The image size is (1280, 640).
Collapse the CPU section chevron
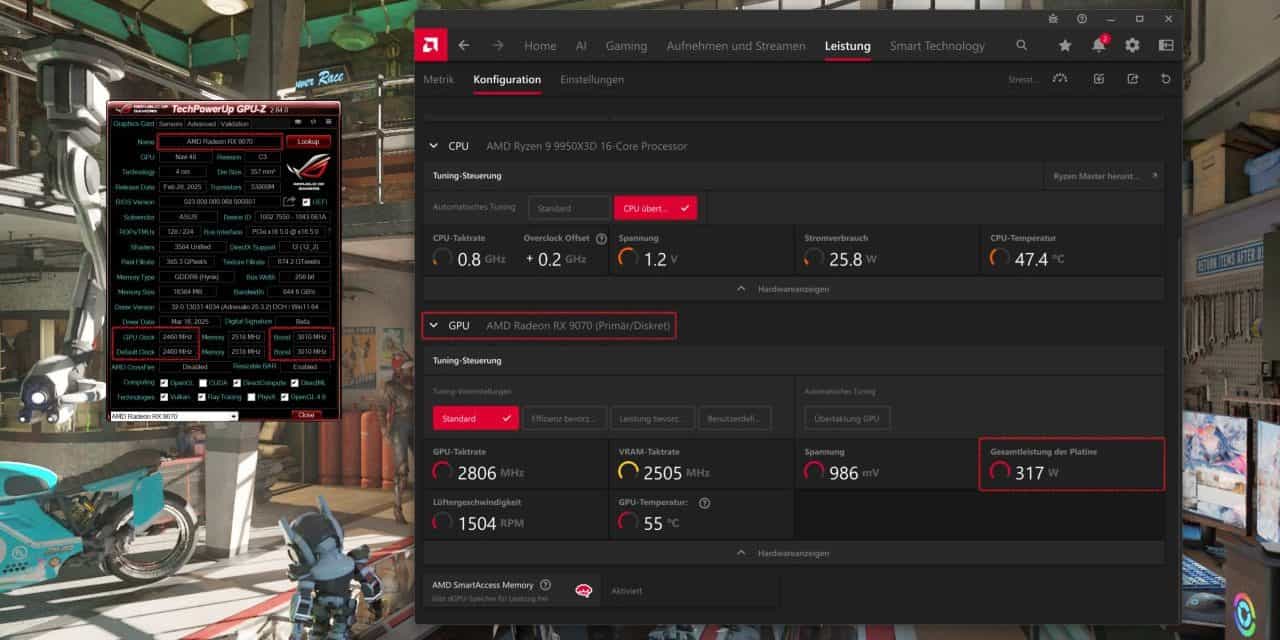434,146
